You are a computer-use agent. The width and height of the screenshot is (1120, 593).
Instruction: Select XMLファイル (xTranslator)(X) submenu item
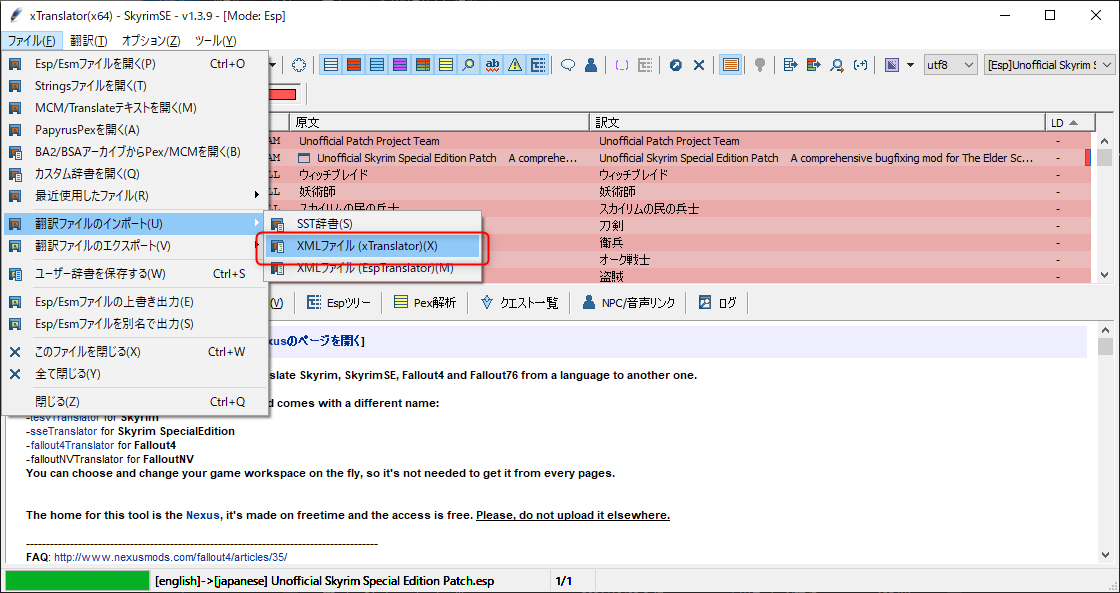pyautogui.click(x=372, y=246)
